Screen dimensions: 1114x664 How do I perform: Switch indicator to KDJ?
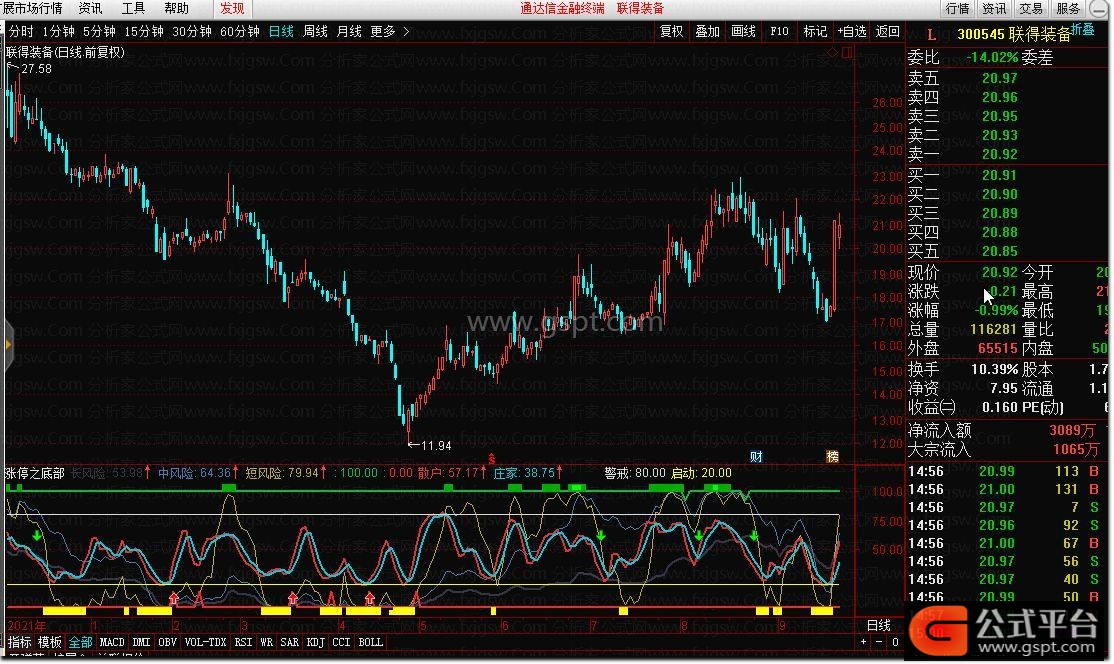coord(315,642)
